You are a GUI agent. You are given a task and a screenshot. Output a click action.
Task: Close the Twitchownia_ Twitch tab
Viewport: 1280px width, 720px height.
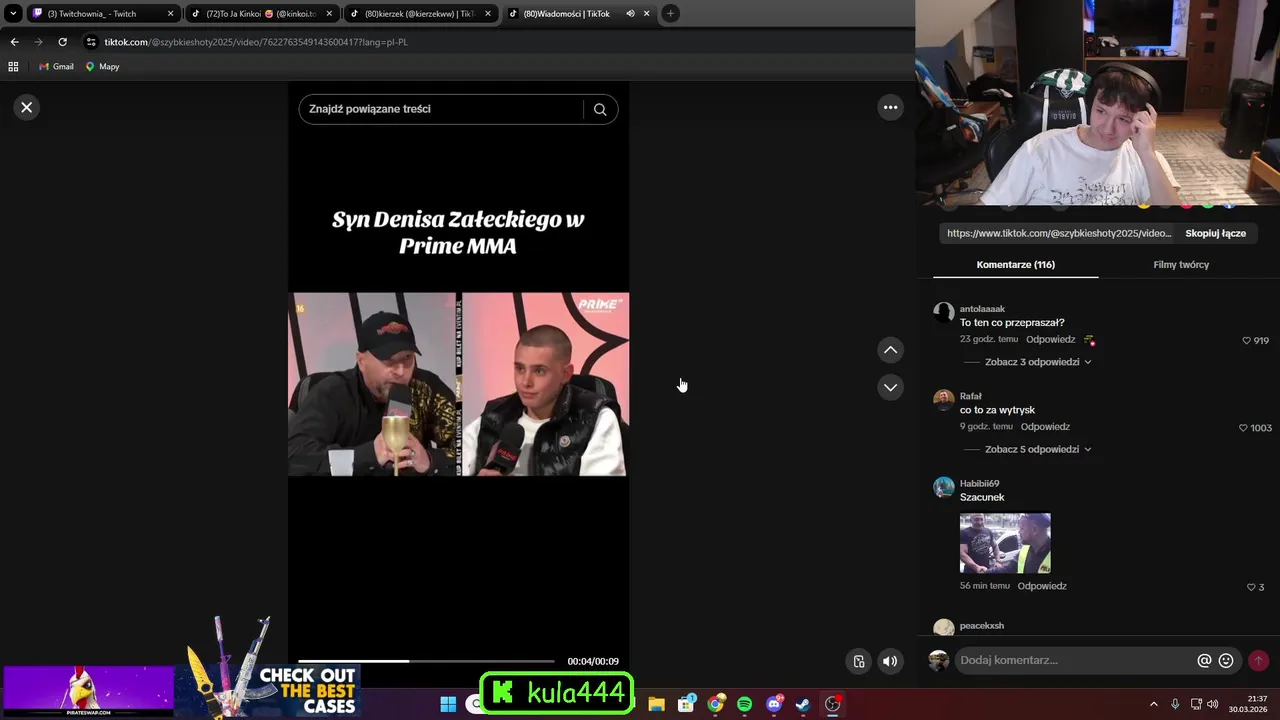(171, 14)
